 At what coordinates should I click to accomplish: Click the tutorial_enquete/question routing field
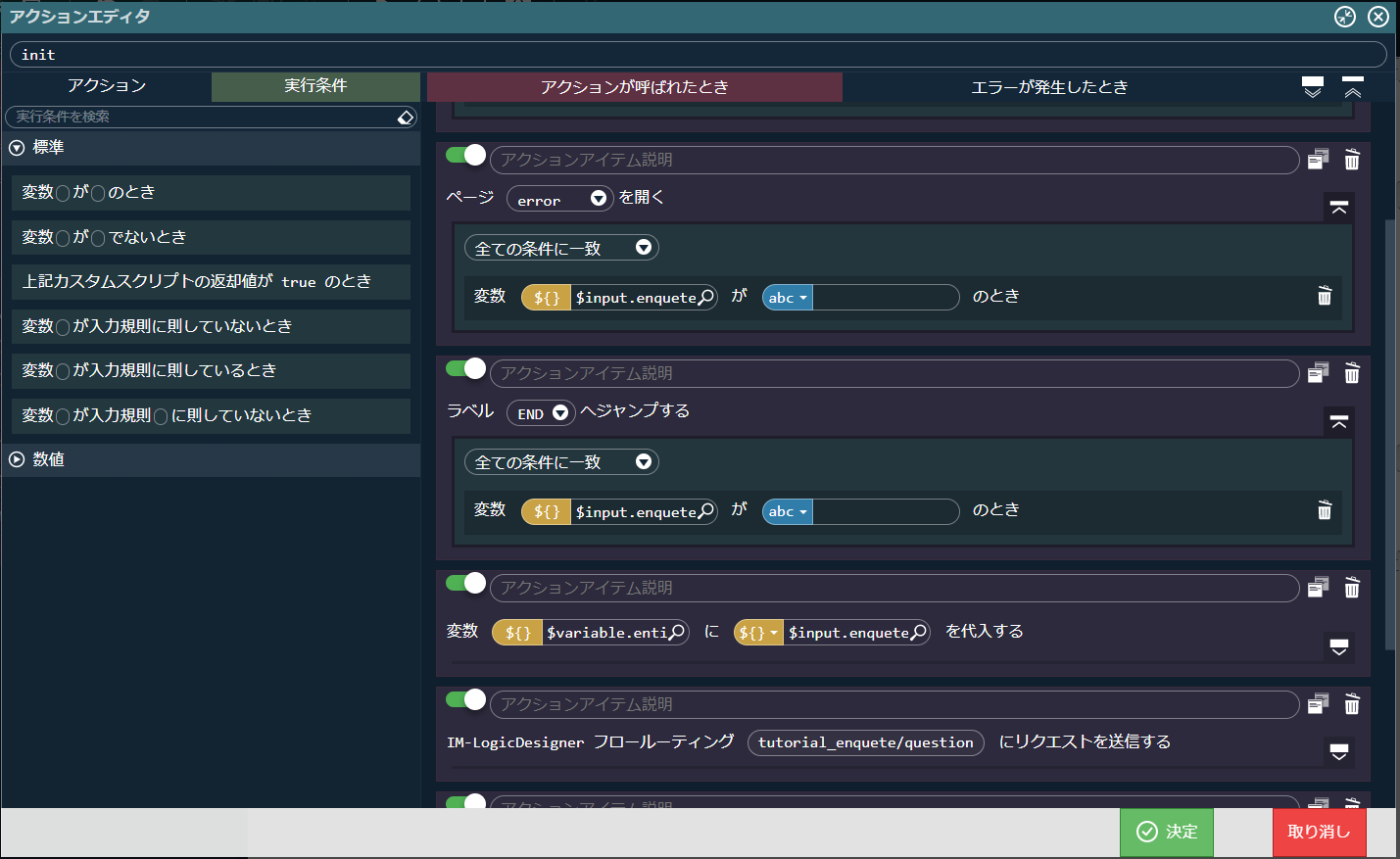[x=866, y=742]
